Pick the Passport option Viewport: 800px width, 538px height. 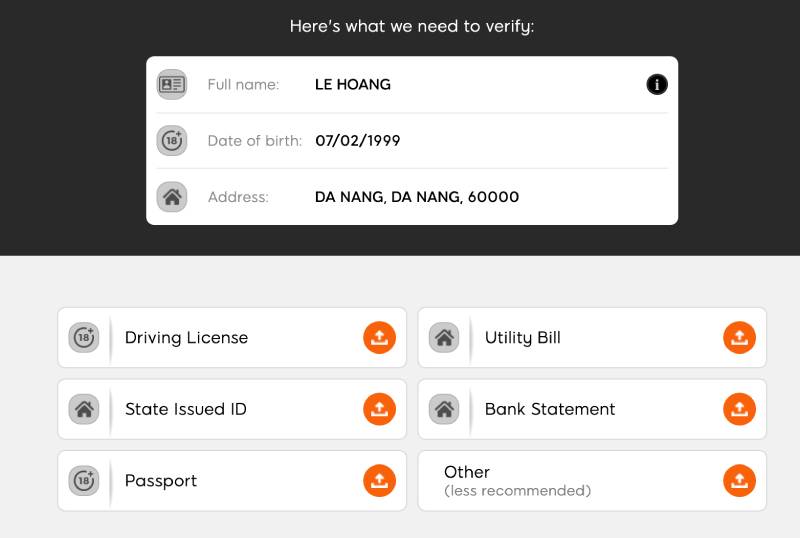[x=161, y=481]
